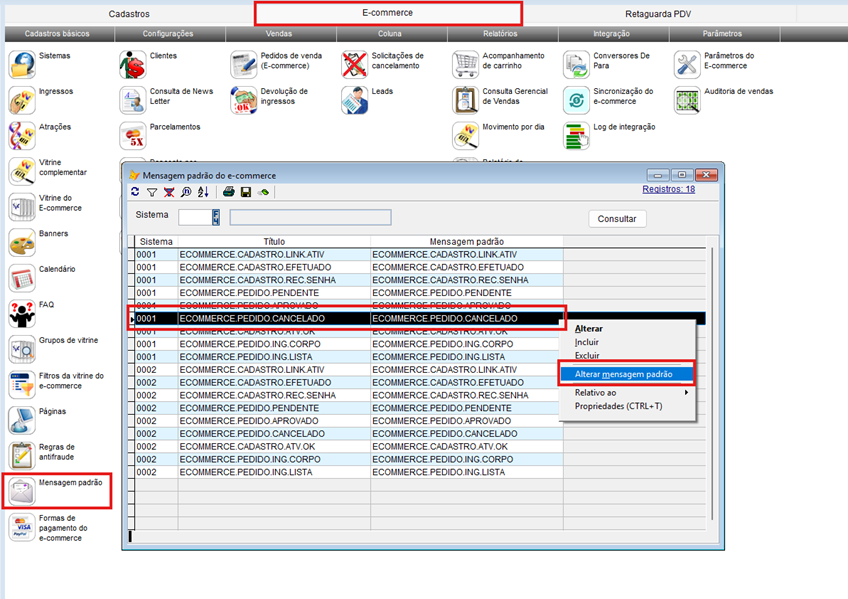
Task: Open the Sistema lookup F4 button
Action: [x=215, y=217]
